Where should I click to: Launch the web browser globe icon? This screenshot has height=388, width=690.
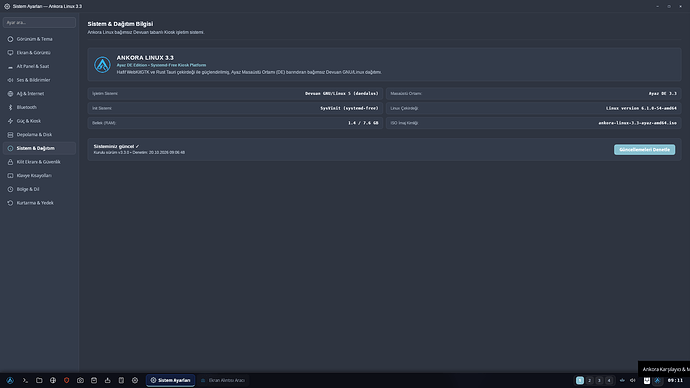[53, 381]
